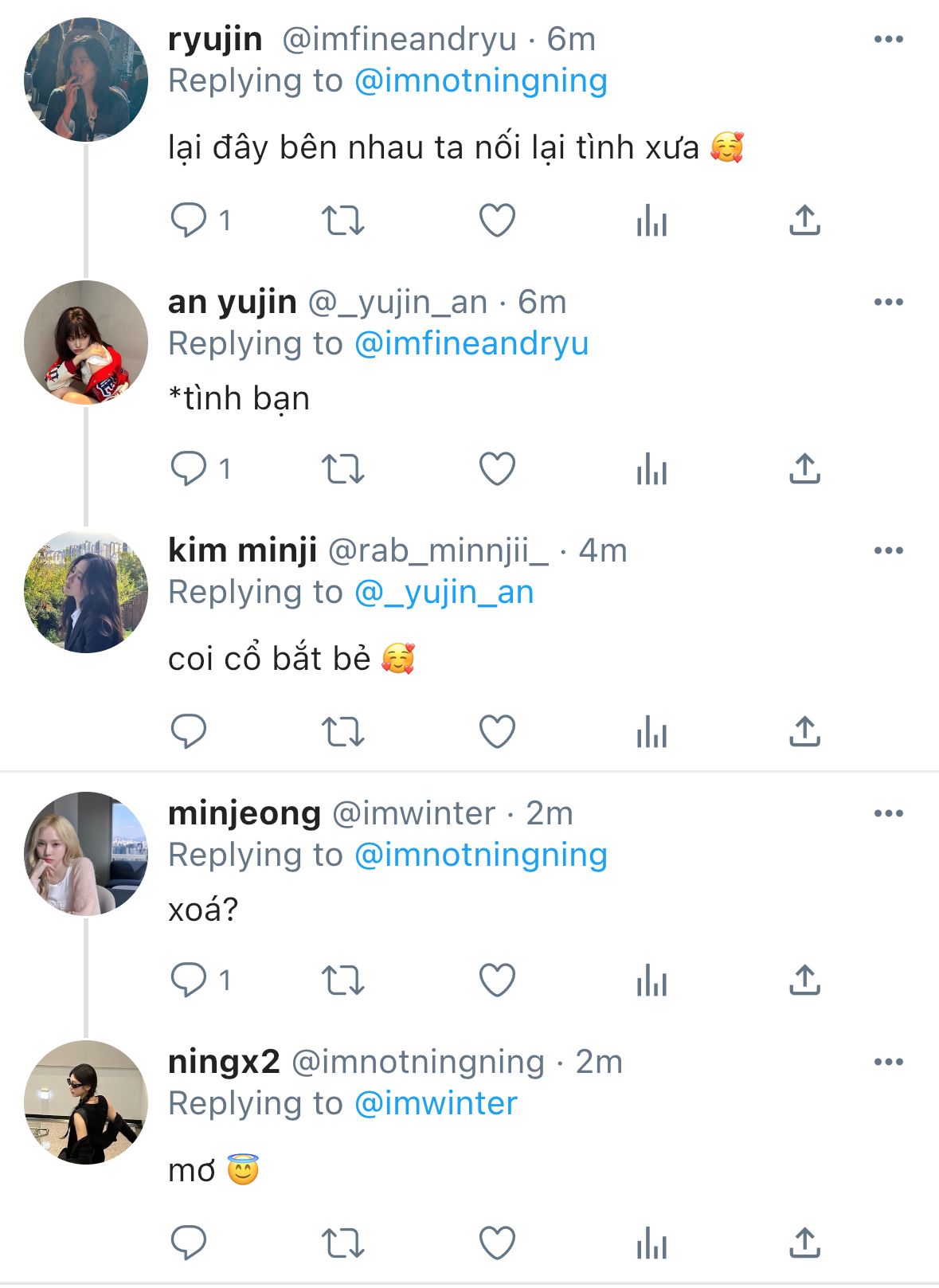939x1288 pixels.
Task: Like ryujin's tweet
Action: click(x=497, y=221)
